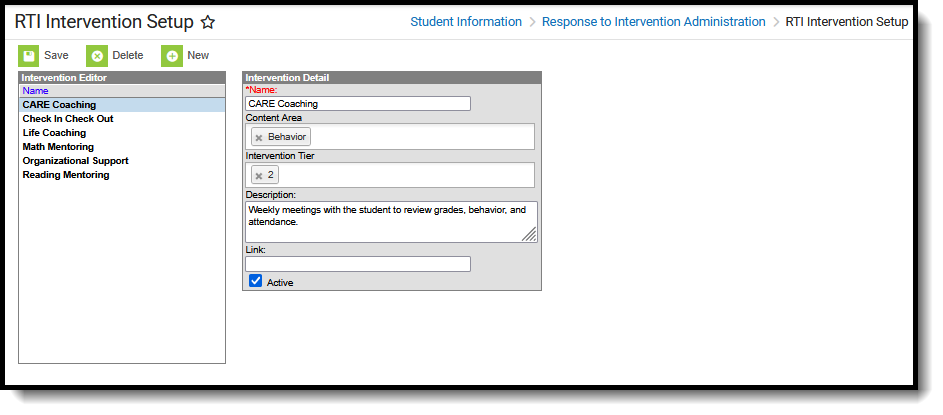
Task: Click into the Name text field
Action: 357,103
